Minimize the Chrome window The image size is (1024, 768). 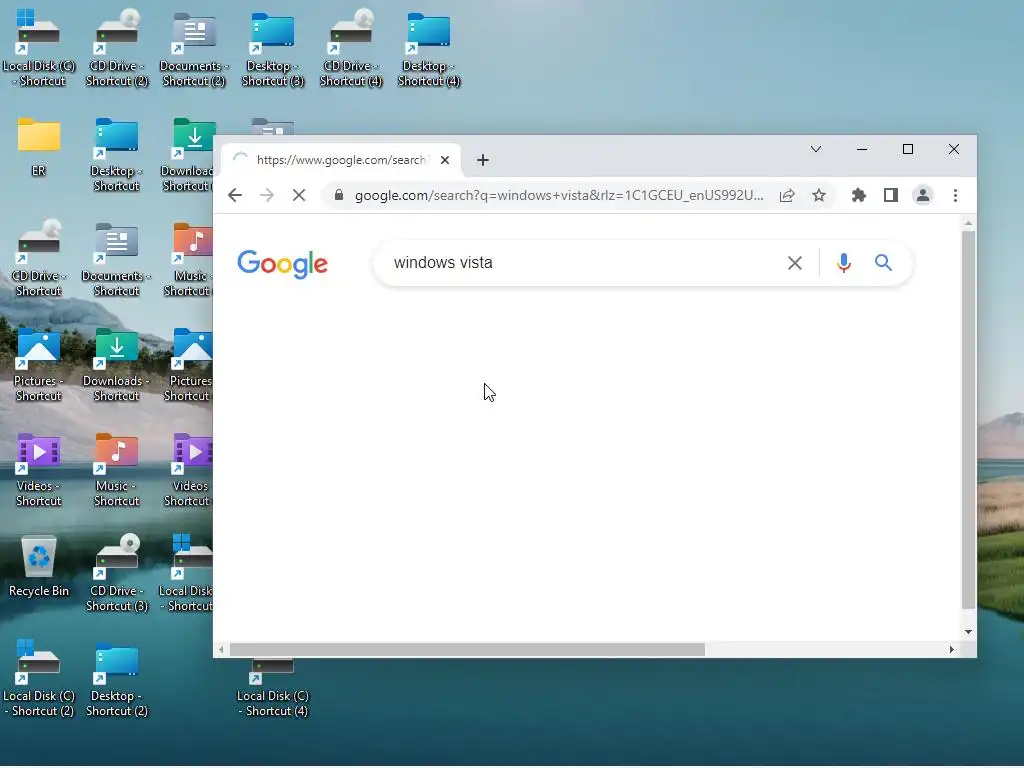(862, 150)
